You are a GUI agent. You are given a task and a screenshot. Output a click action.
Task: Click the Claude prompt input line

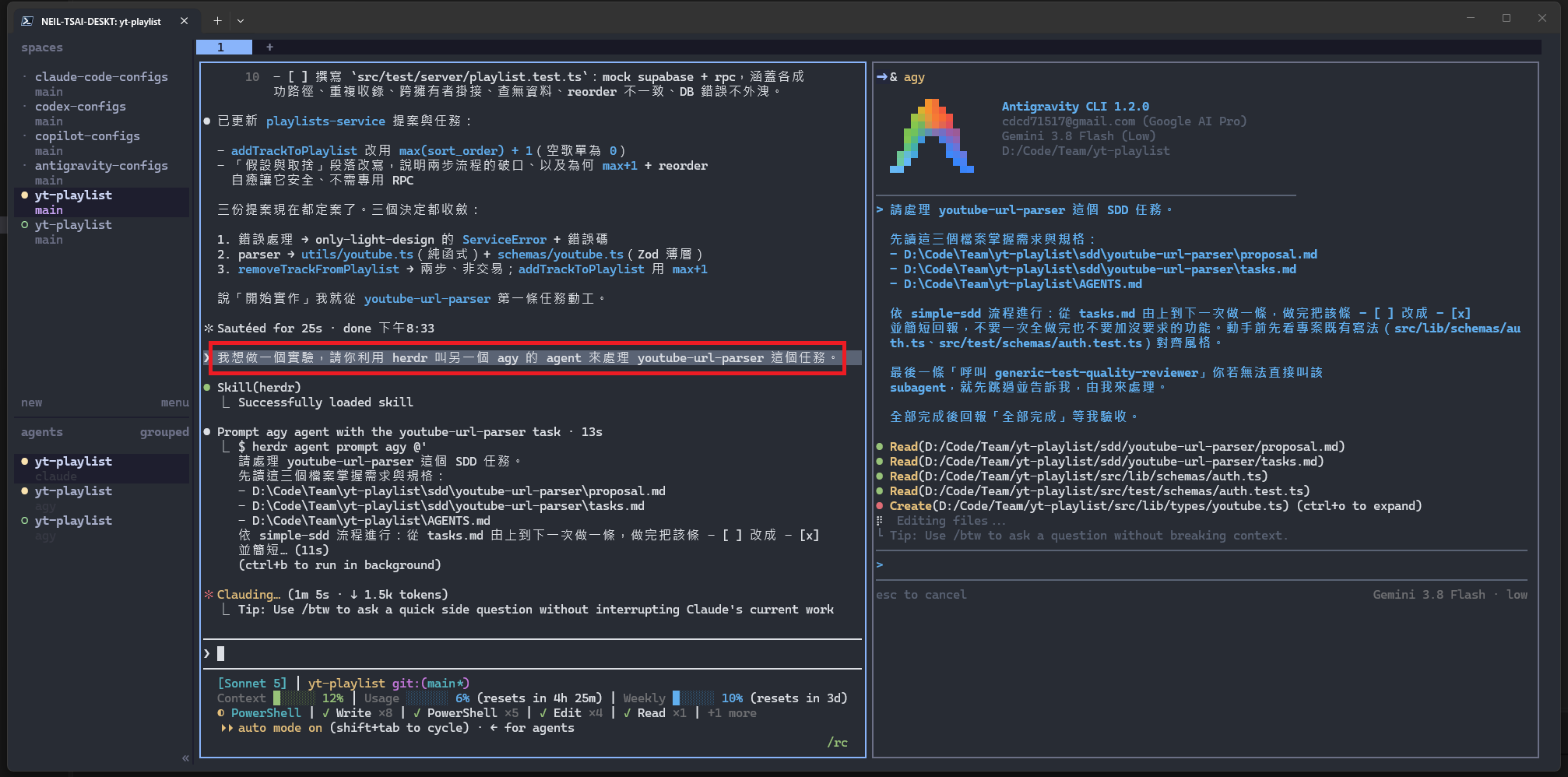tap(532, 653)
